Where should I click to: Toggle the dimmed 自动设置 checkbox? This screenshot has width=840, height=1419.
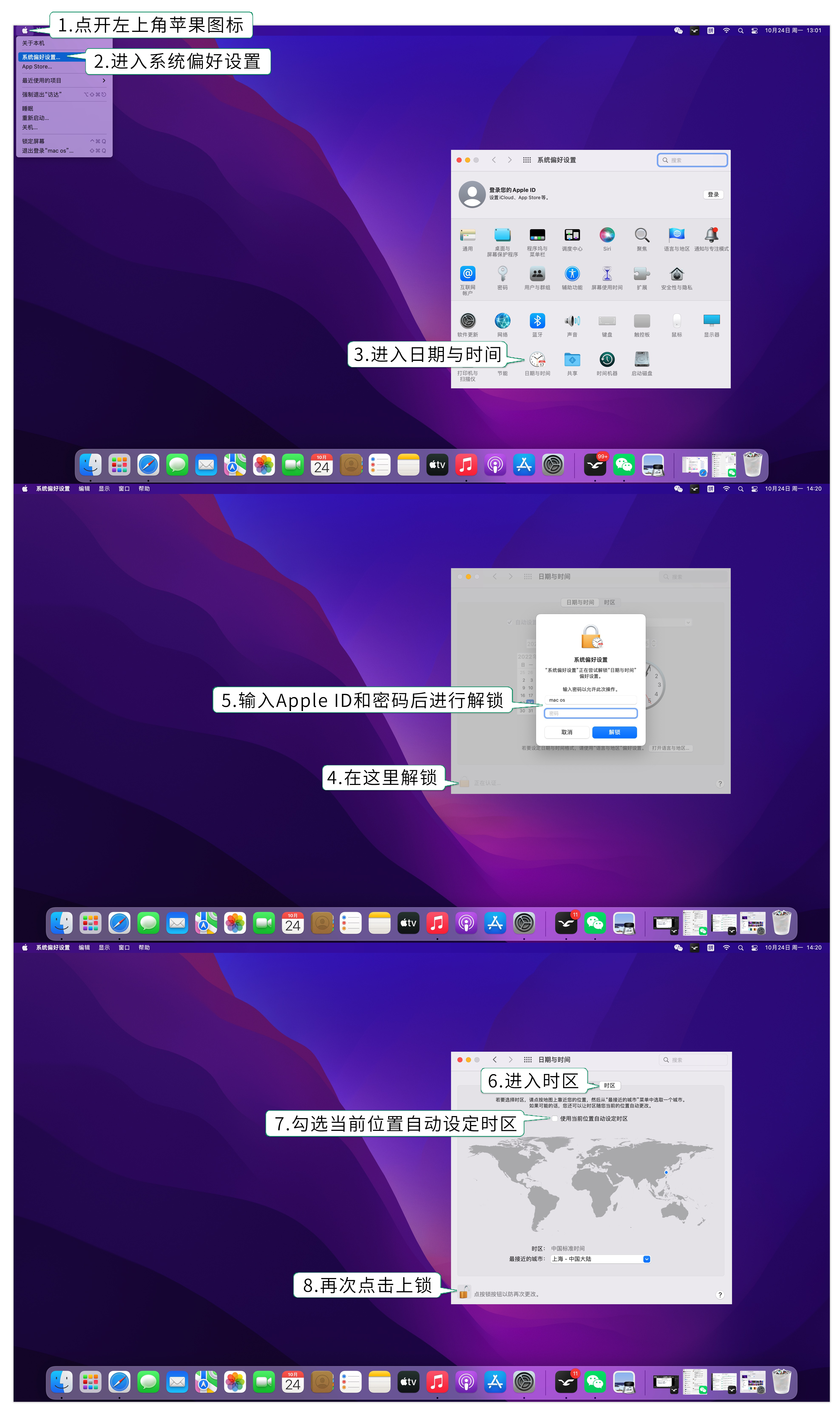click(509, 622)
